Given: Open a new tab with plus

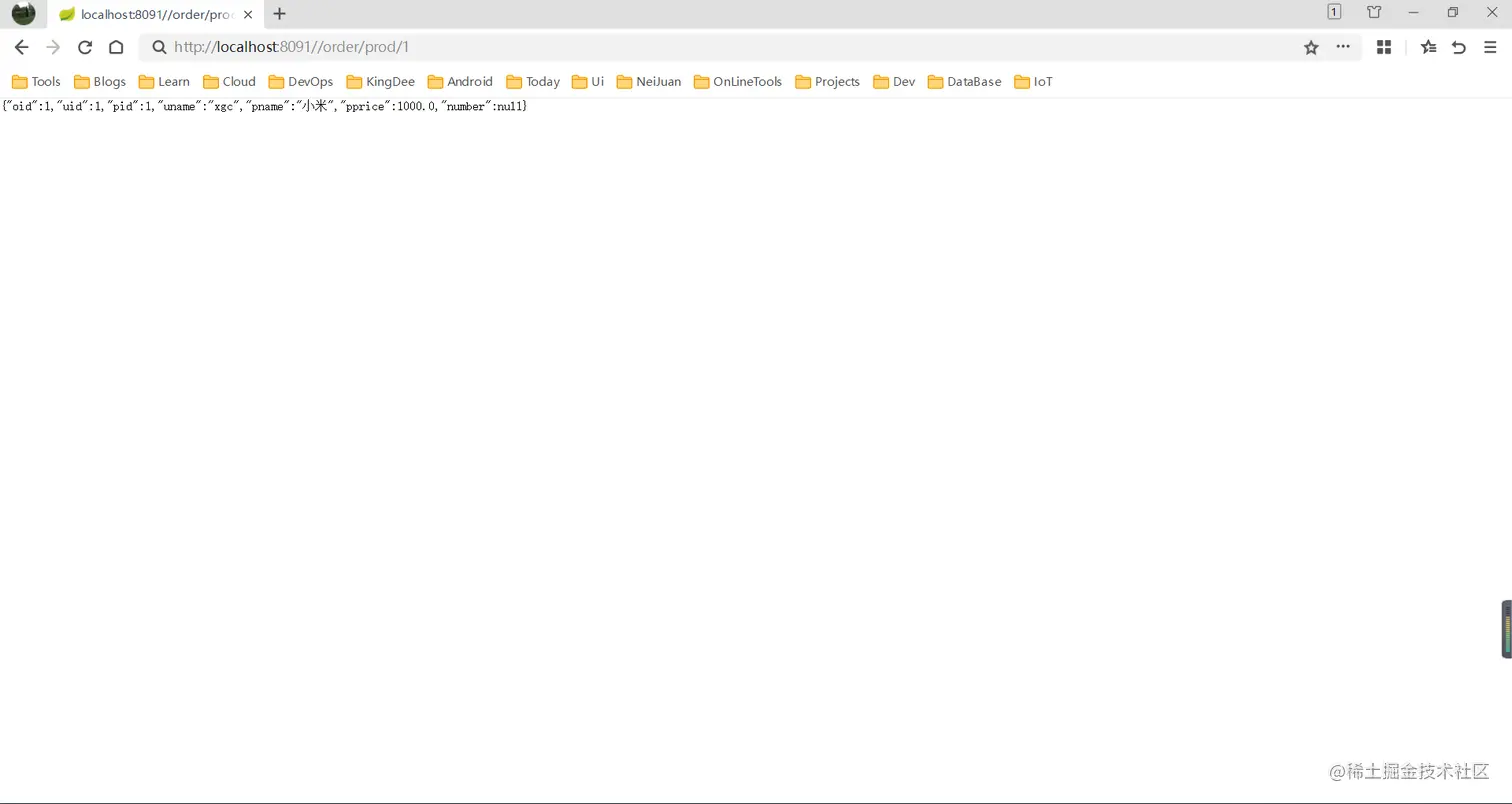Looking at the screenshot, I should click(280, 14).
